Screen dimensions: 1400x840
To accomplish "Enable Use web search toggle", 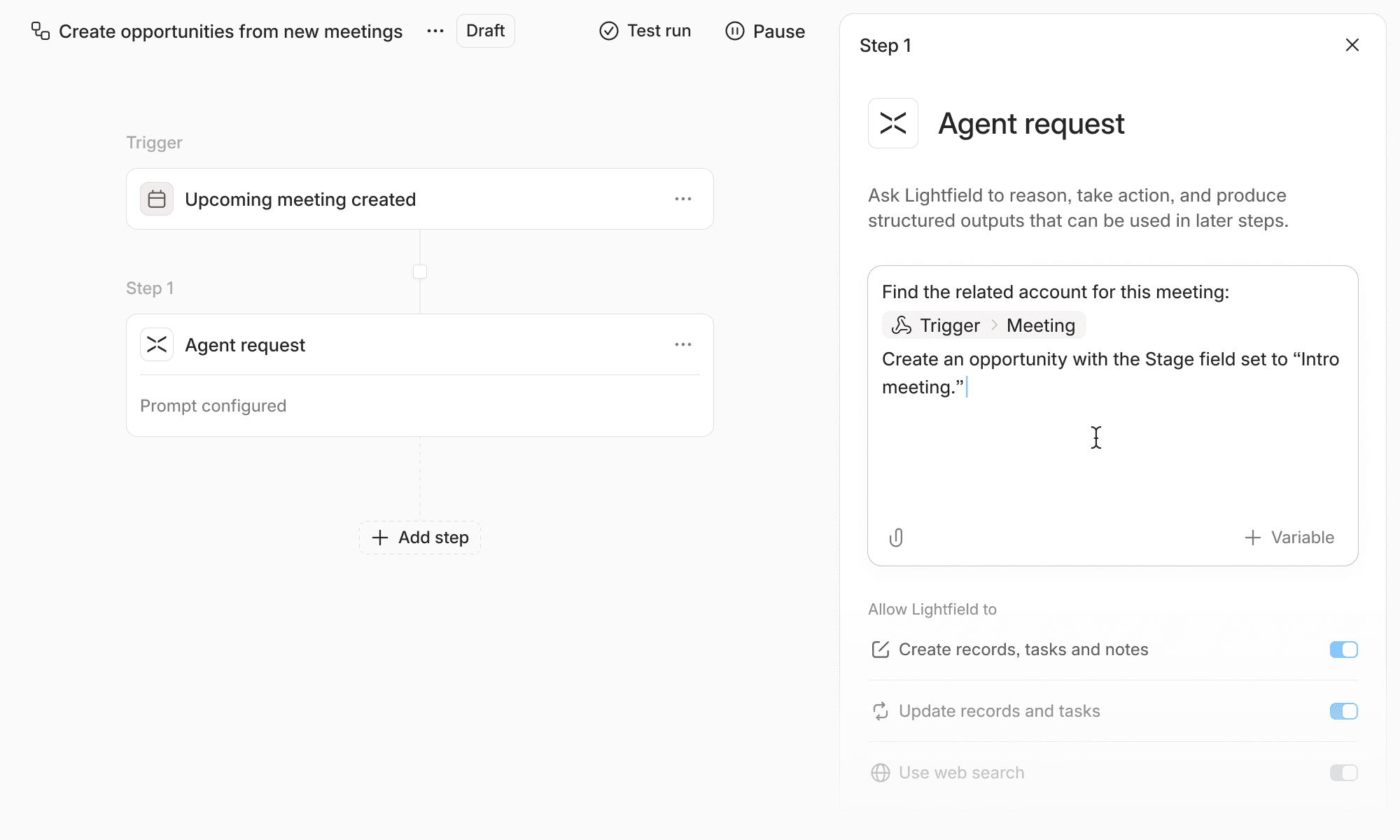I will click(x=1343, y=773).
